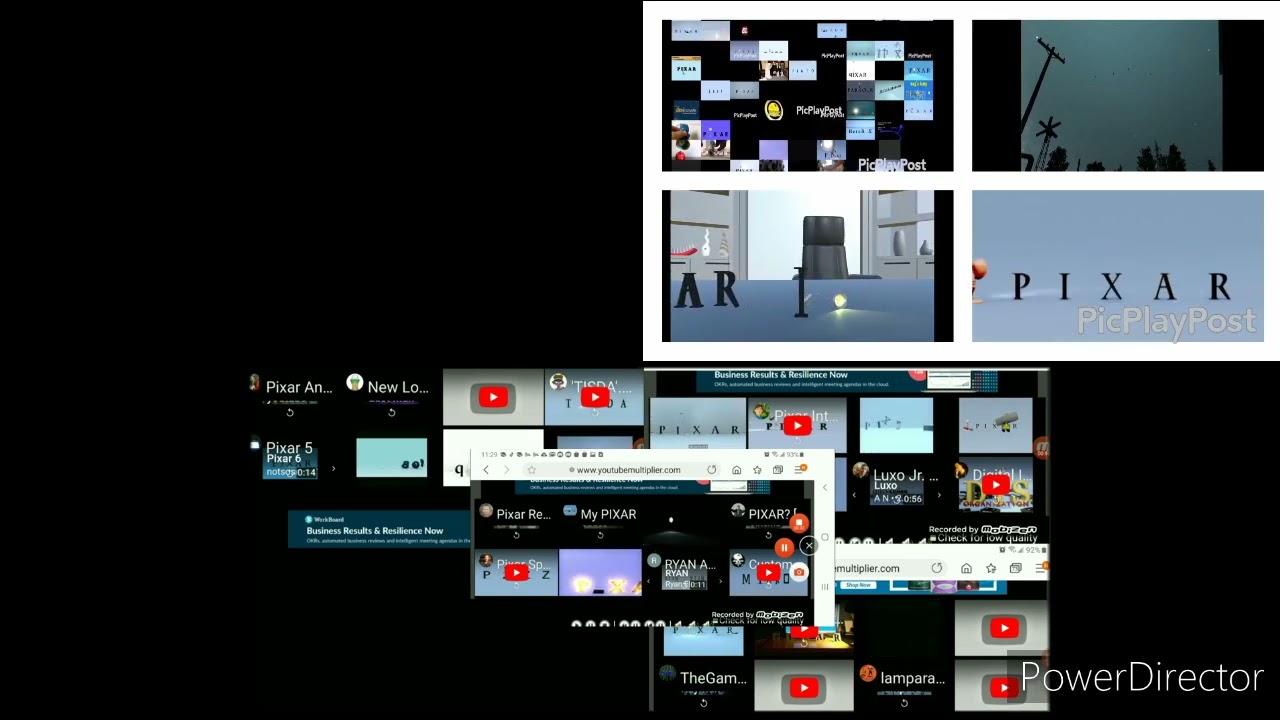Replay the 'lampara...' video

pyautogui.click(x=904, y=702)
